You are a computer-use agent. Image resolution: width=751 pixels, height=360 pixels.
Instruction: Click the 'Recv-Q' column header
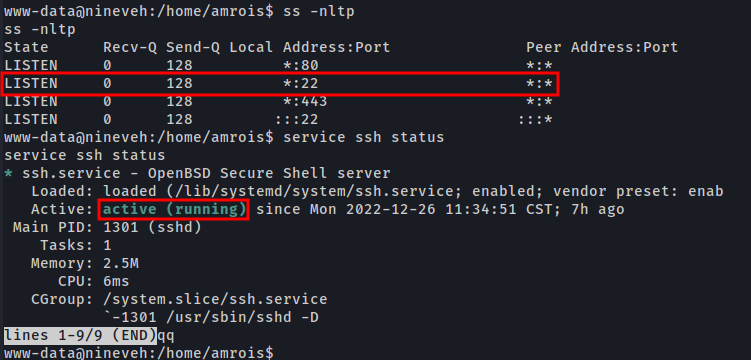[x=130, y=48]
